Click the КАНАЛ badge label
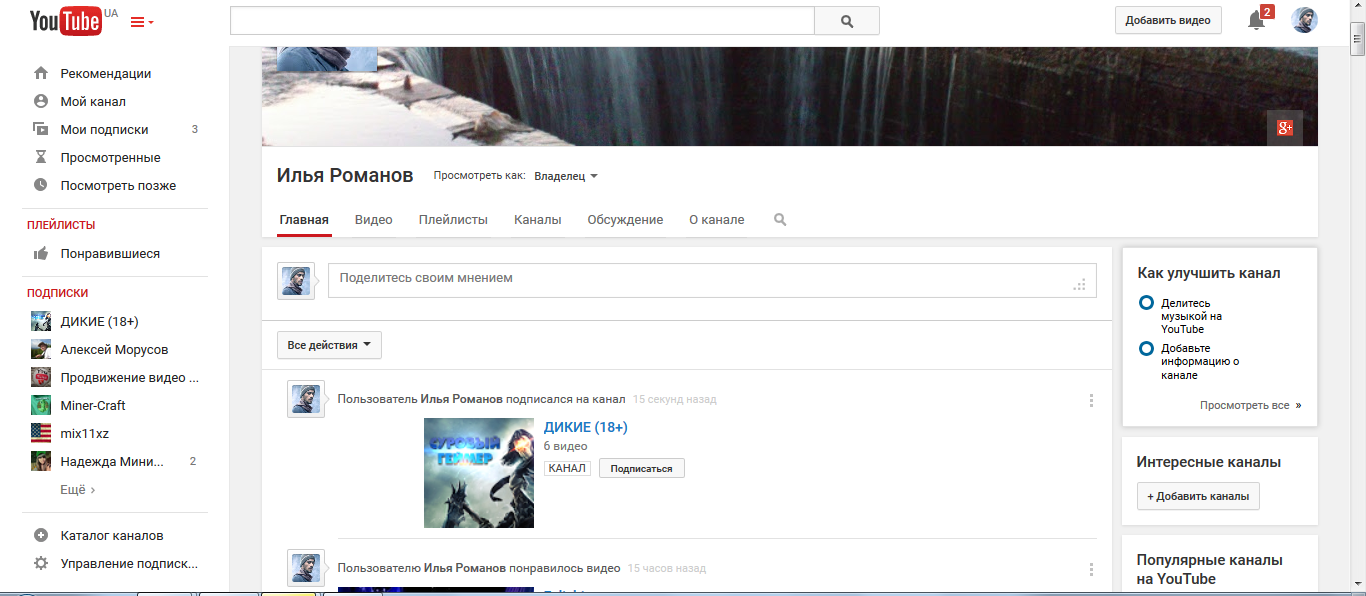The image size is (1366, 596). [567, 468]
